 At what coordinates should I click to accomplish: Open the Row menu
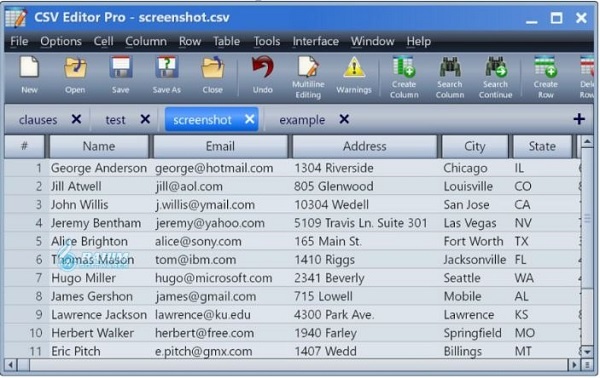point(190,41)
